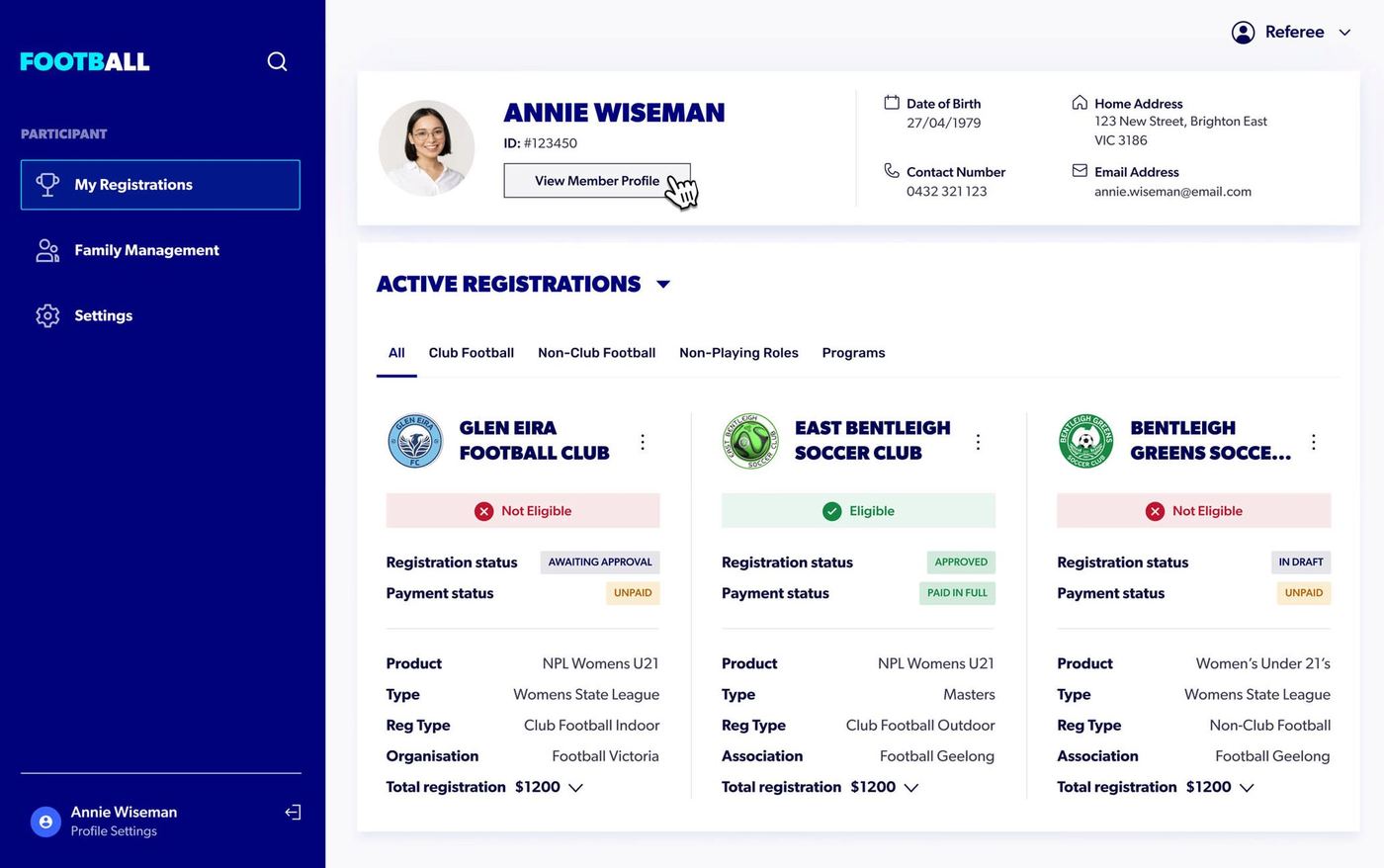
Task: Click the Women's Under 21's product value
Action: pyautogui.click(x=1263, y=664)
